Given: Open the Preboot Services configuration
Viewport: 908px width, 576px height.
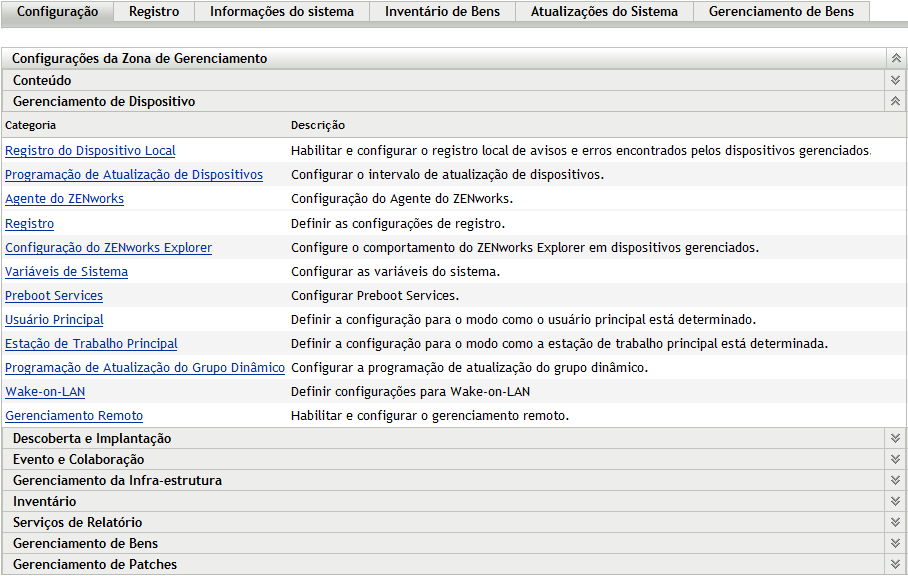Looking at the screenshot, I should coord(54,295).
